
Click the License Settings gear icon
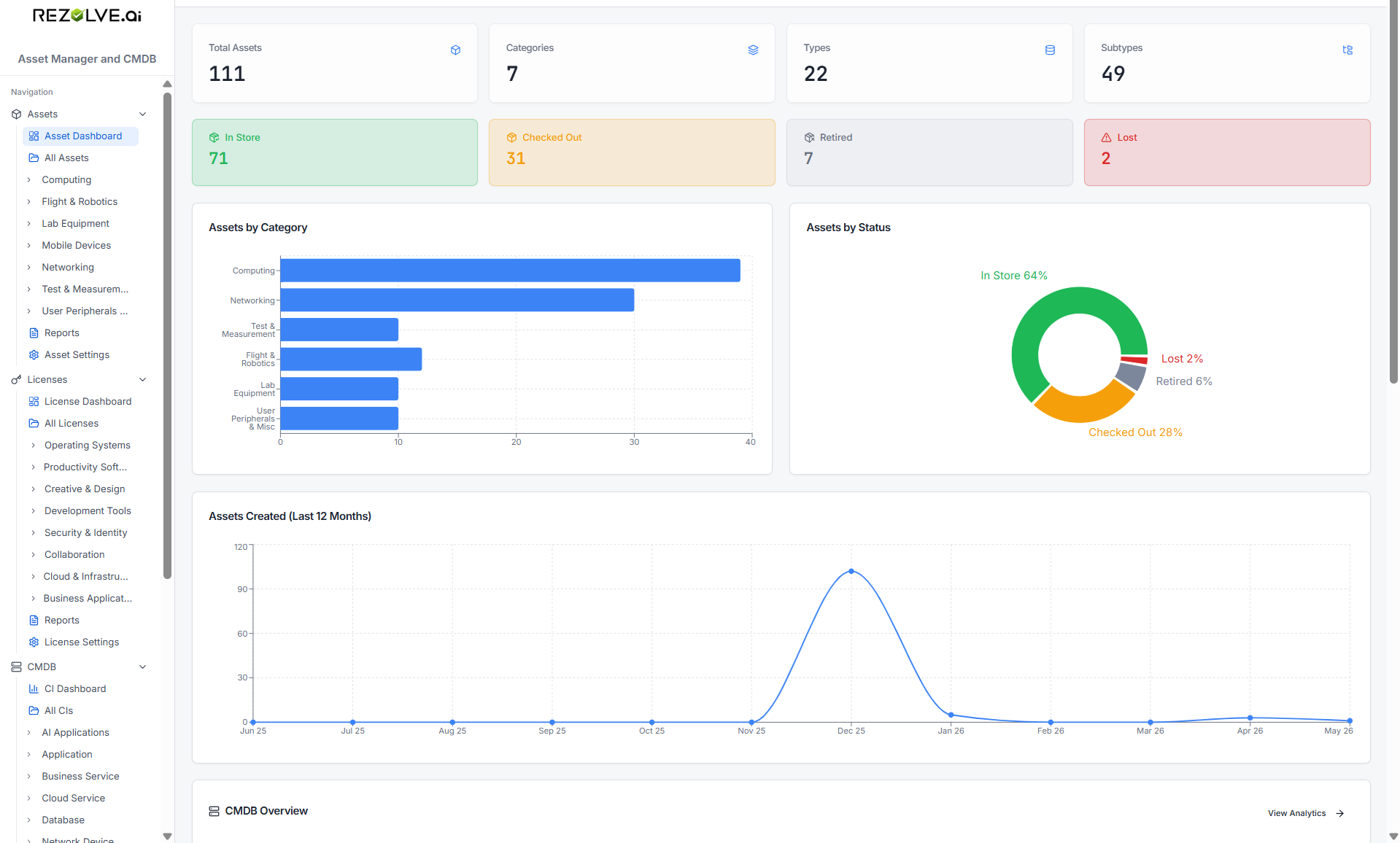[34, 642]
